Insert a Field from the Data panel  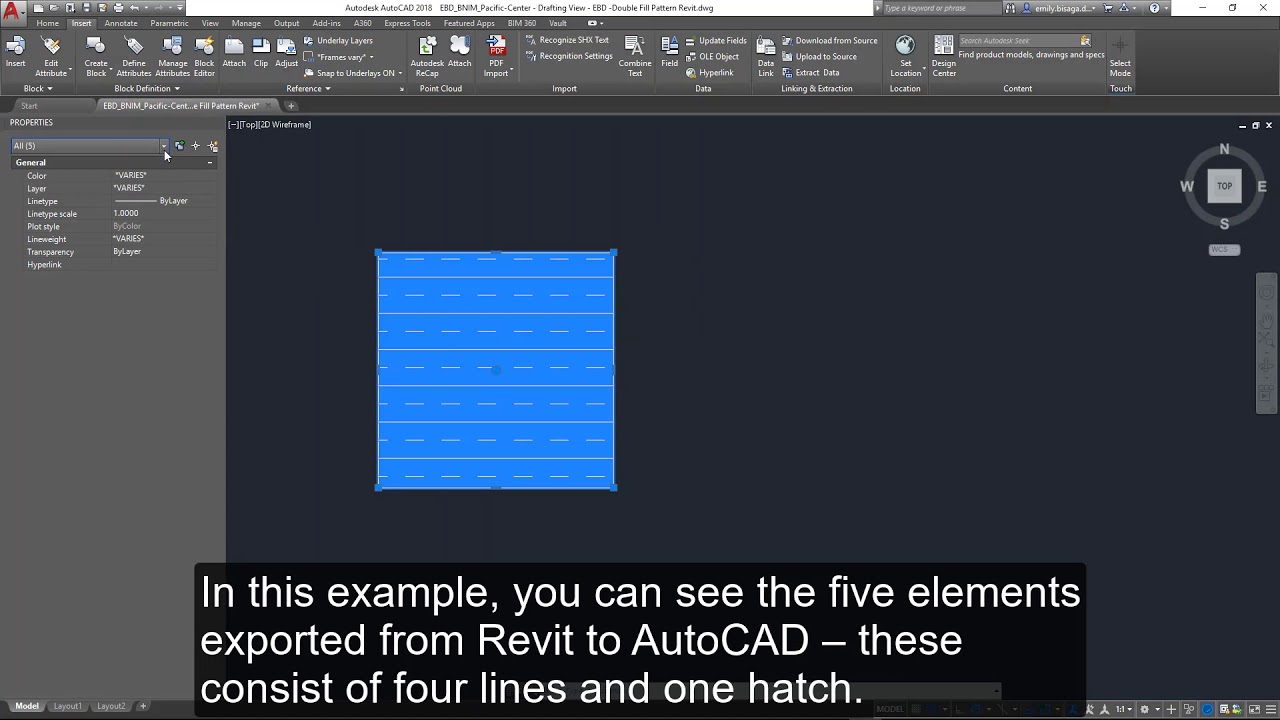669,55
